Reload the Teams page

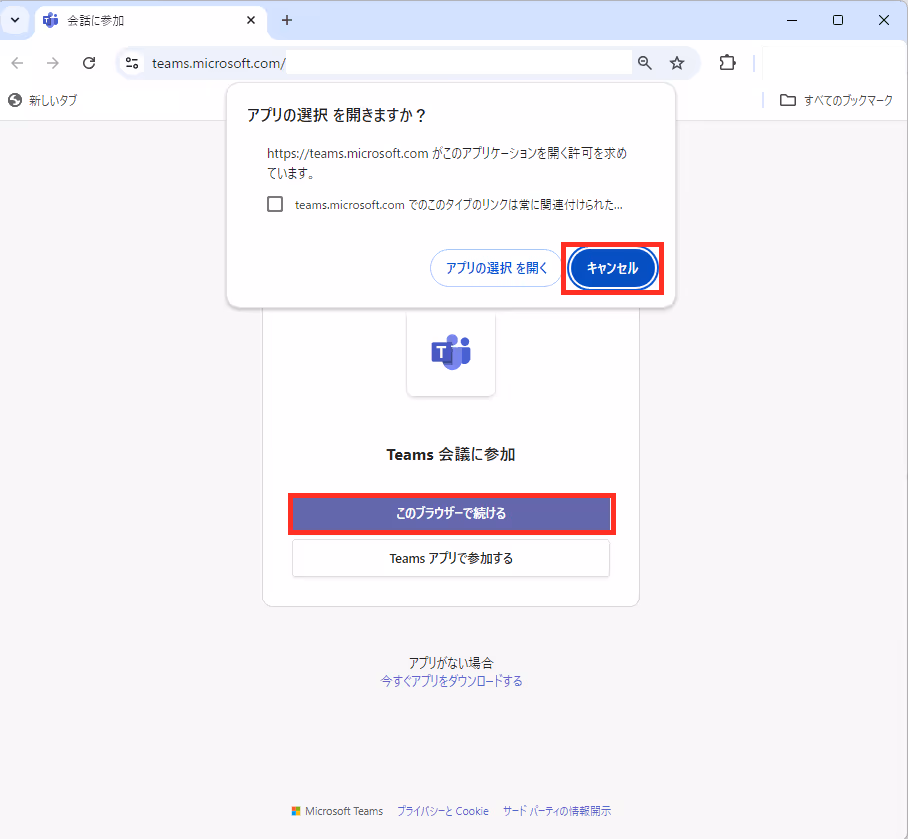89,63
